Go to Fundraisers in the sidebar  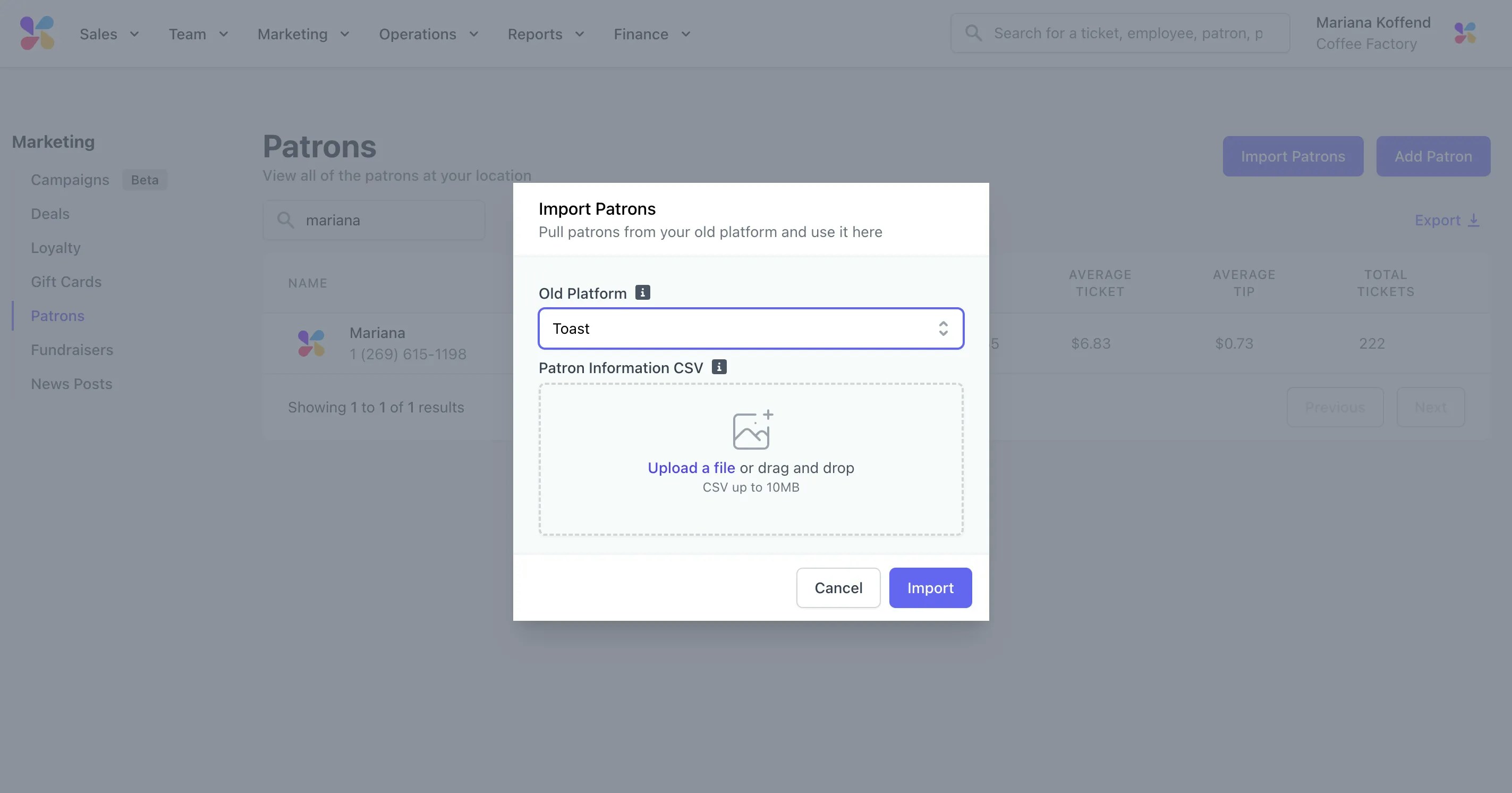click(x=72, y=350)
